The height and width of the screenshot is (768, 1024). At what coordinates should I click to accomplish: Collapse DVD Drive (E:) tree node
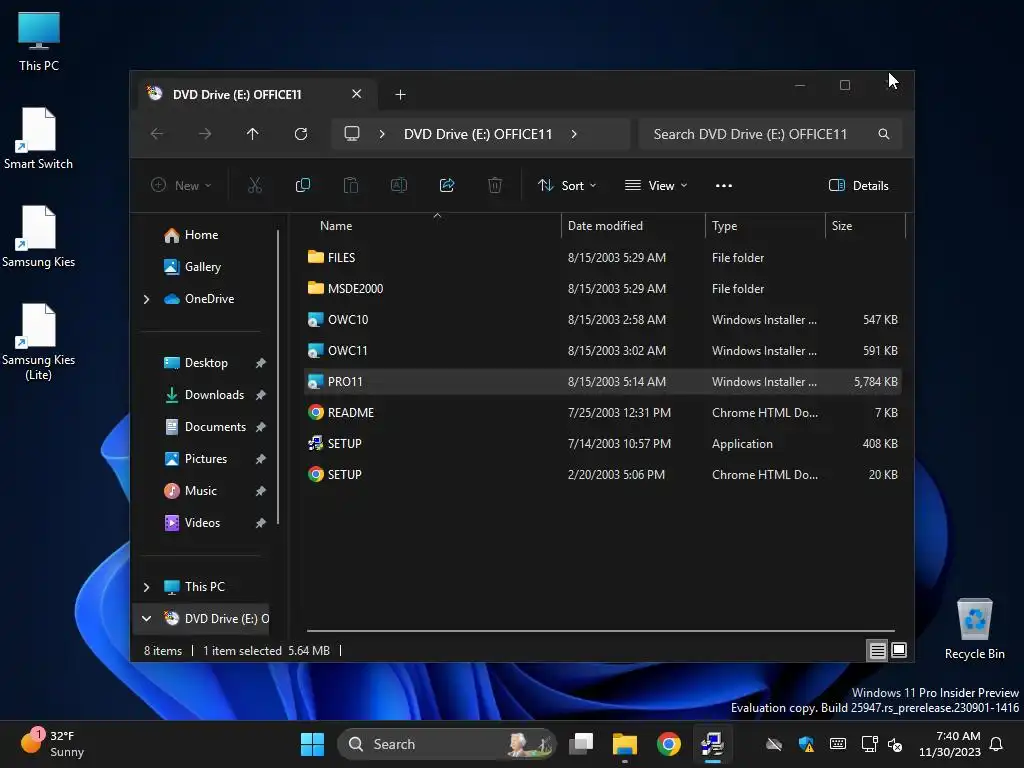point(146,618)
